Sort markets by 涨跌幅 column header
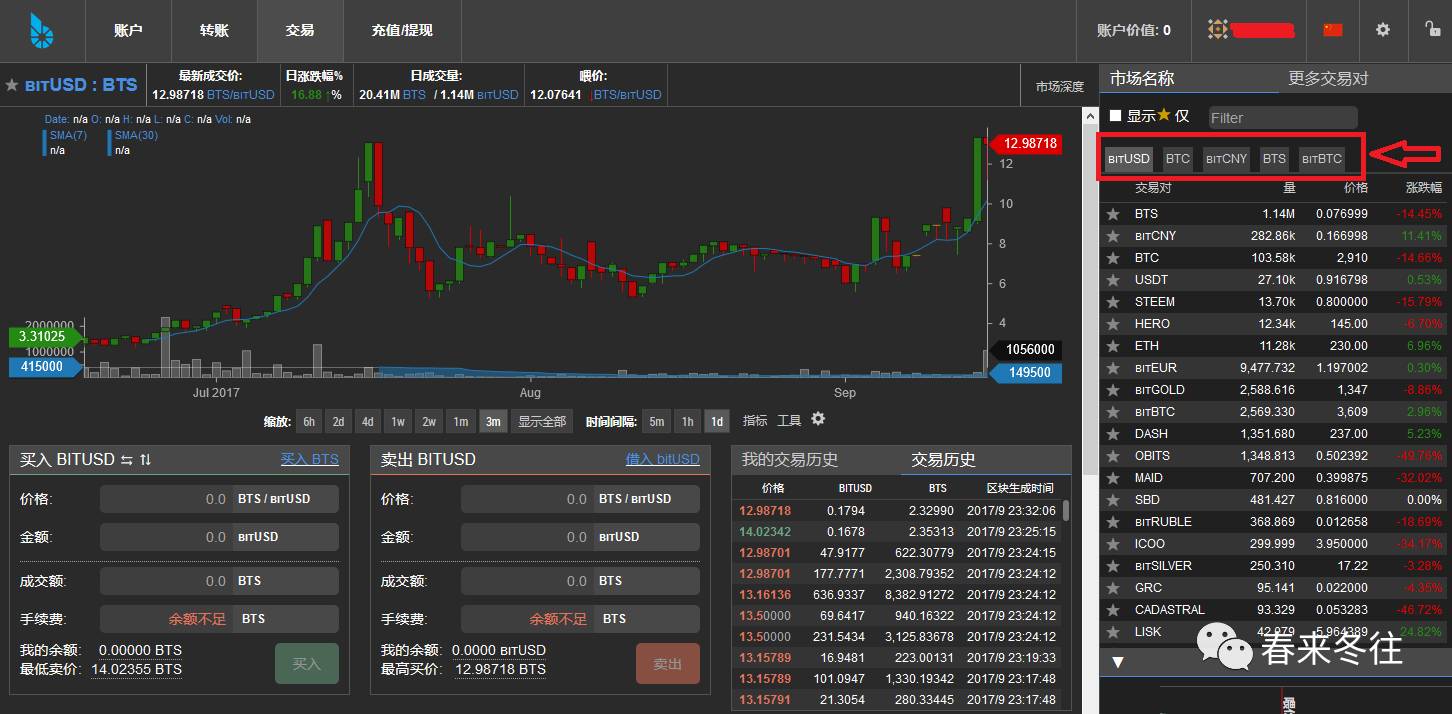The image size is (1452, 714). [x=1424, y=187]
